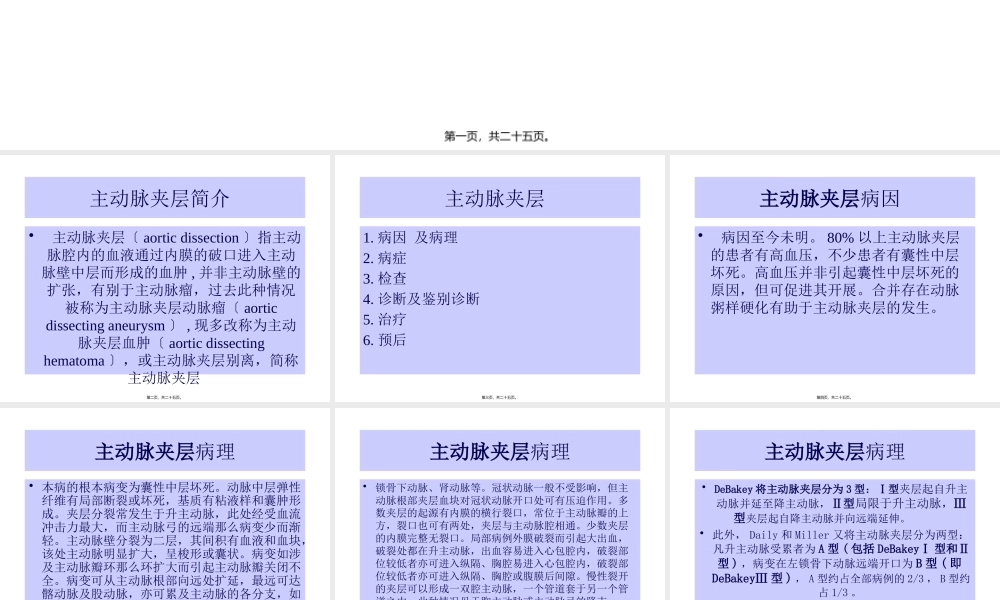Select 病理 title above '本病的根本病变' text
Image resolution: width=1000 pixels, height=600 pixels.
164,451
